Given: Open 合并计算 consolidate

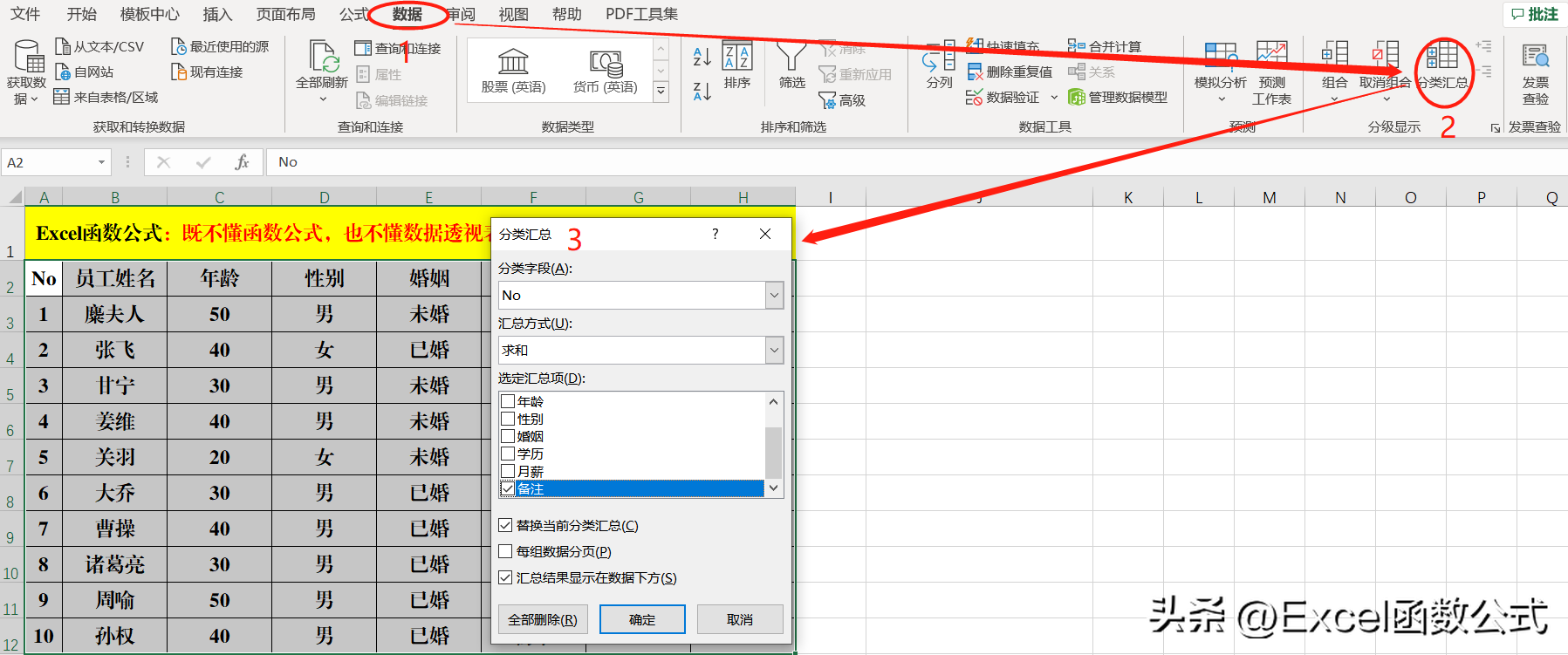Looking at the screenshot, I should pos(1105,46).
